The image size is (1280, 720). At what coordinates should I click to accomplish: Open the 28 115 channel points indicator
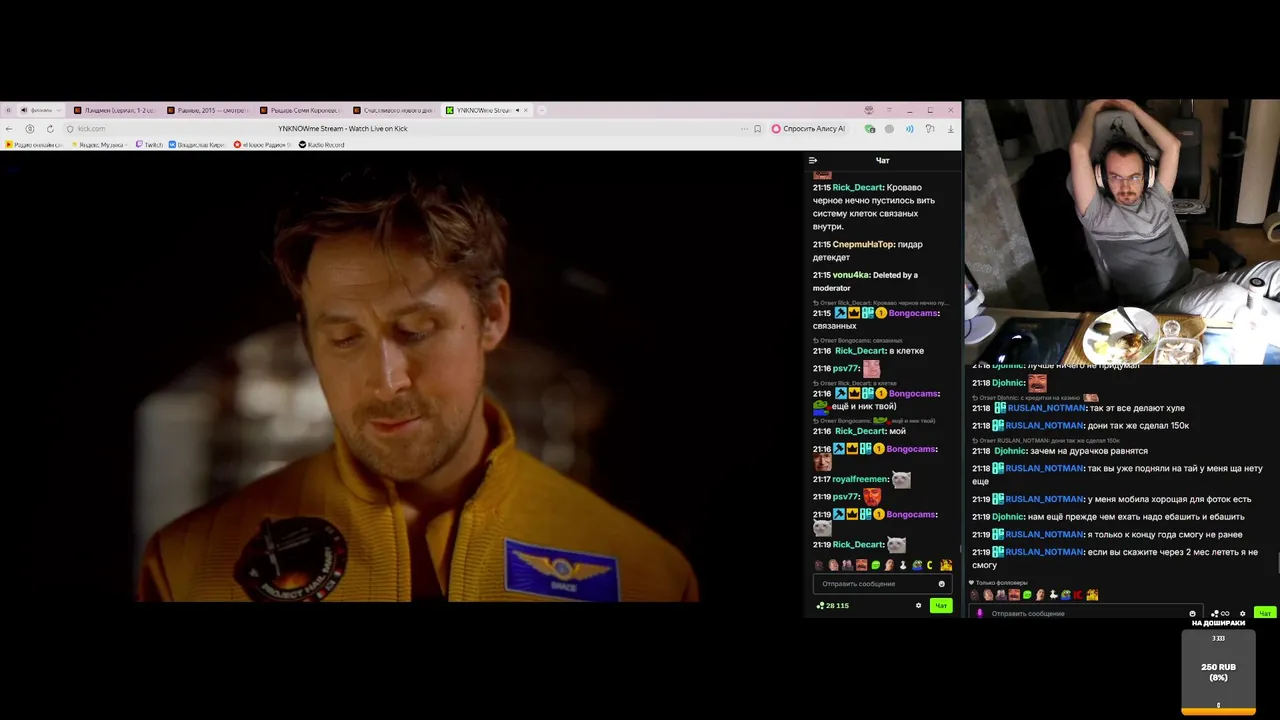coord(833,605)
